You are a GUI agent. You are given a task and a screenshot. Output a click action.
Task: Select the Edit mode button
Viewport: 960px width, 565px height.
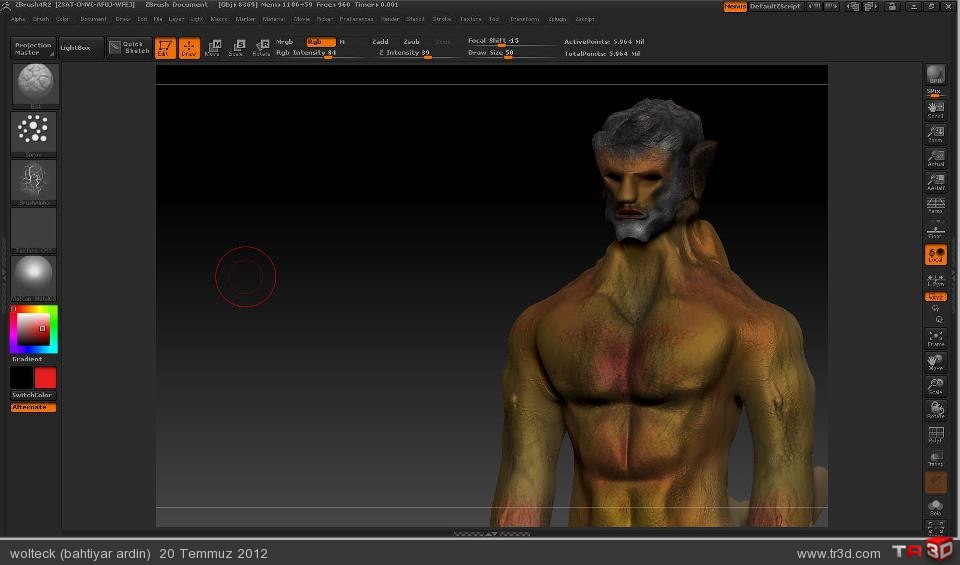tap(165, 48)
